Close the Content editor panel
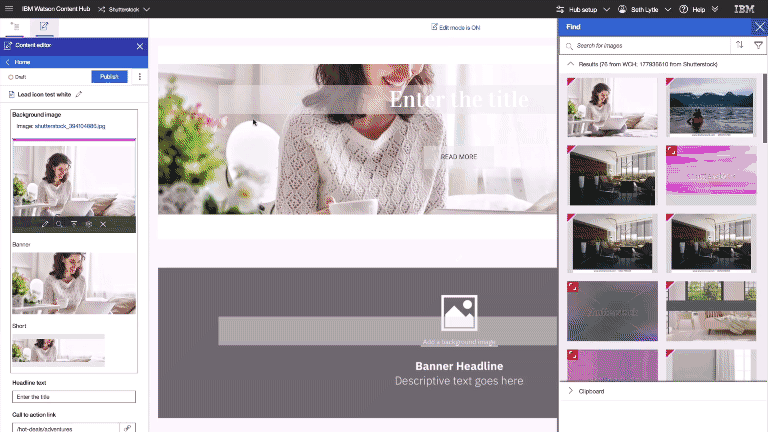Viewport: 768px width, 432px height. [x=140, y=46]
